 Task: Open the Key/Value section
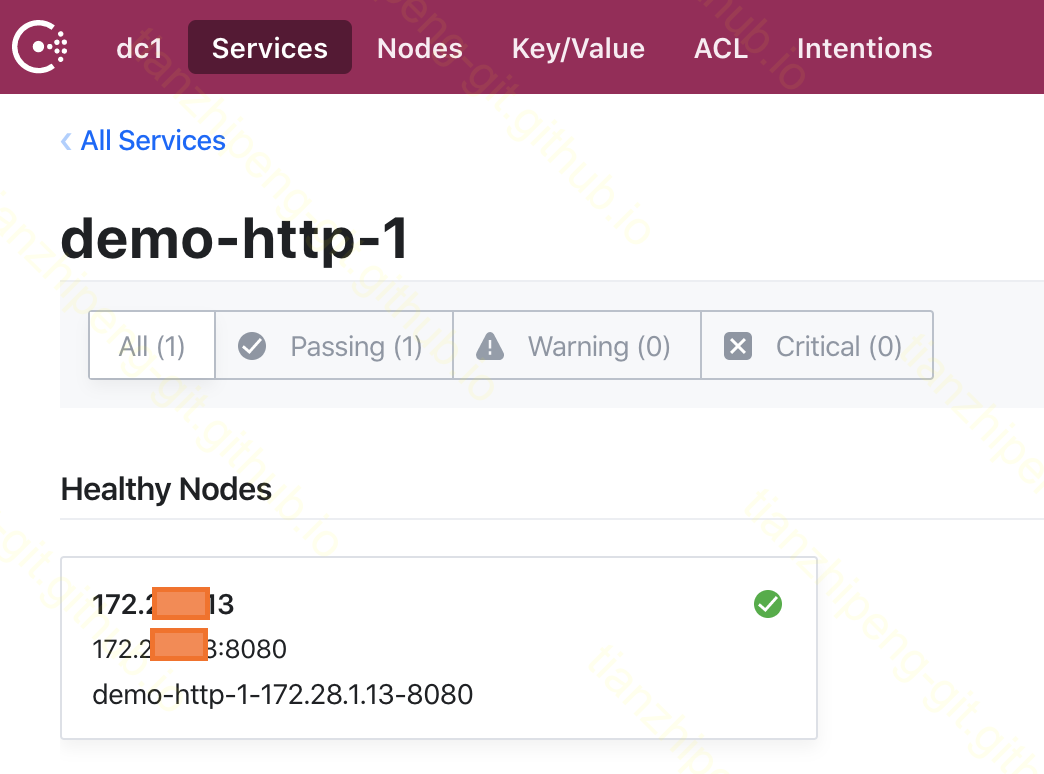[578, 48]
